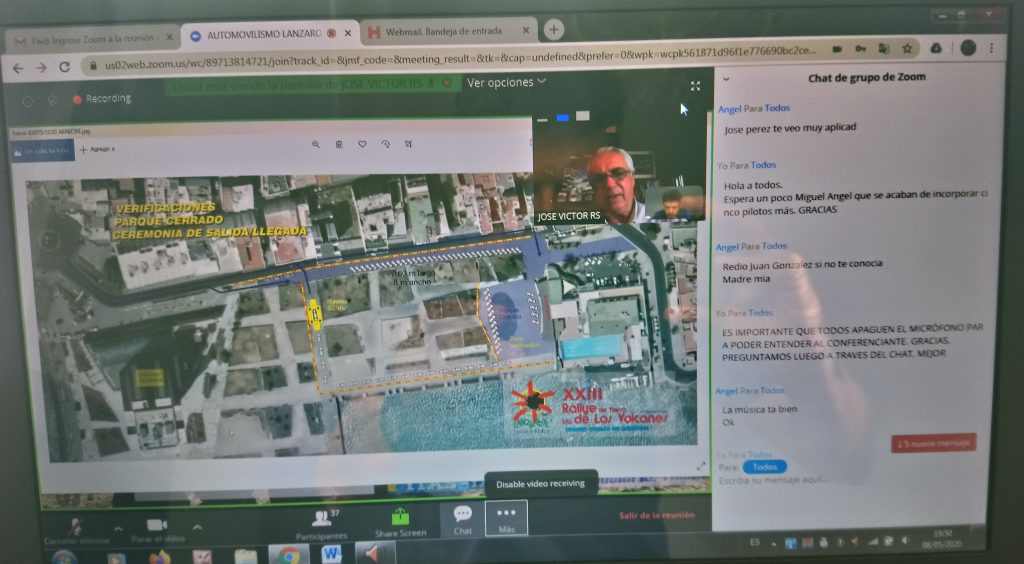Click Salir de la reunión
The height and width of the screenshot is (564, 1024).
656,516
